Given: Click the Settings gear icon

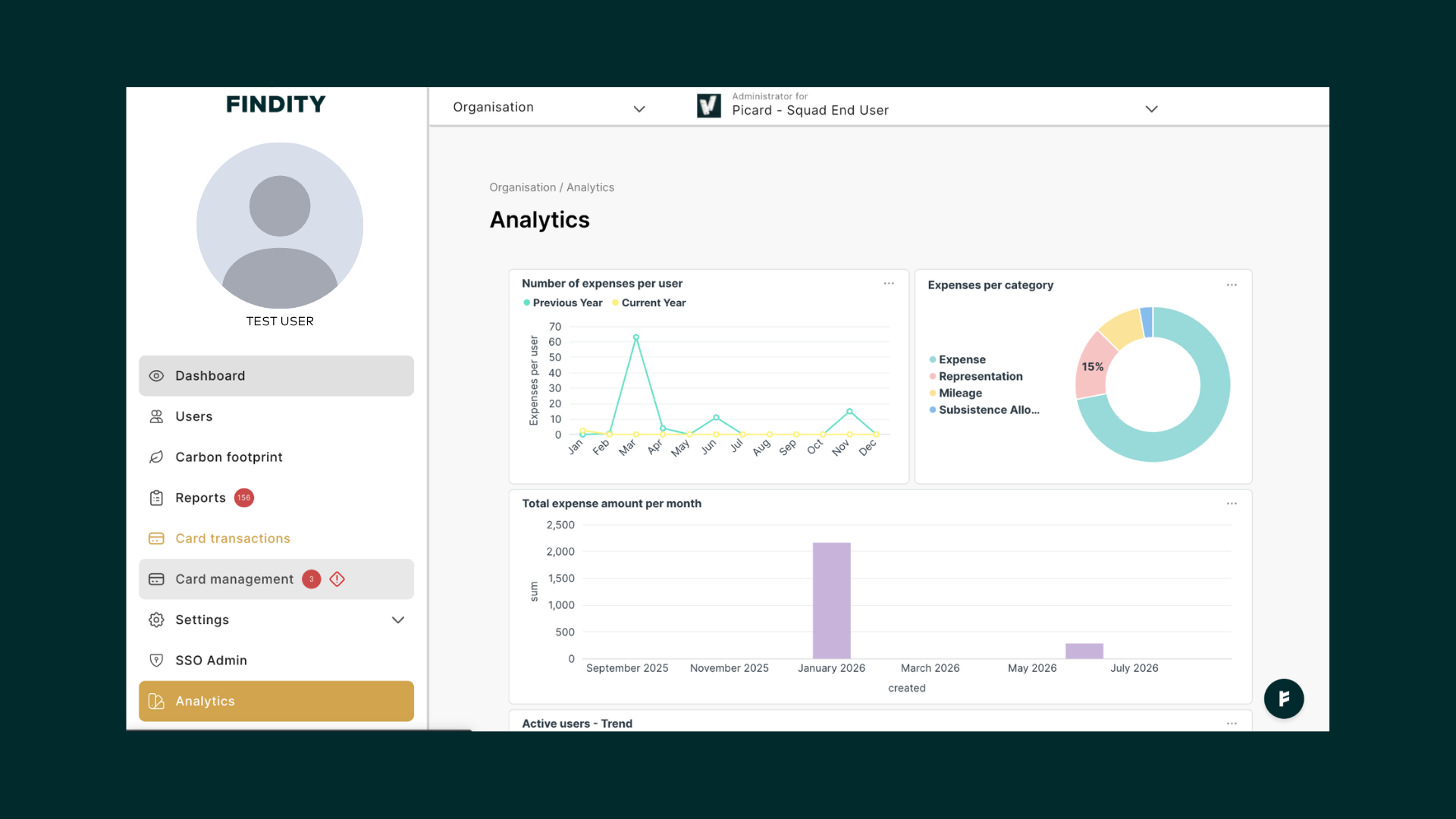Looking at the screenshot, I should (x=156, y=620).
